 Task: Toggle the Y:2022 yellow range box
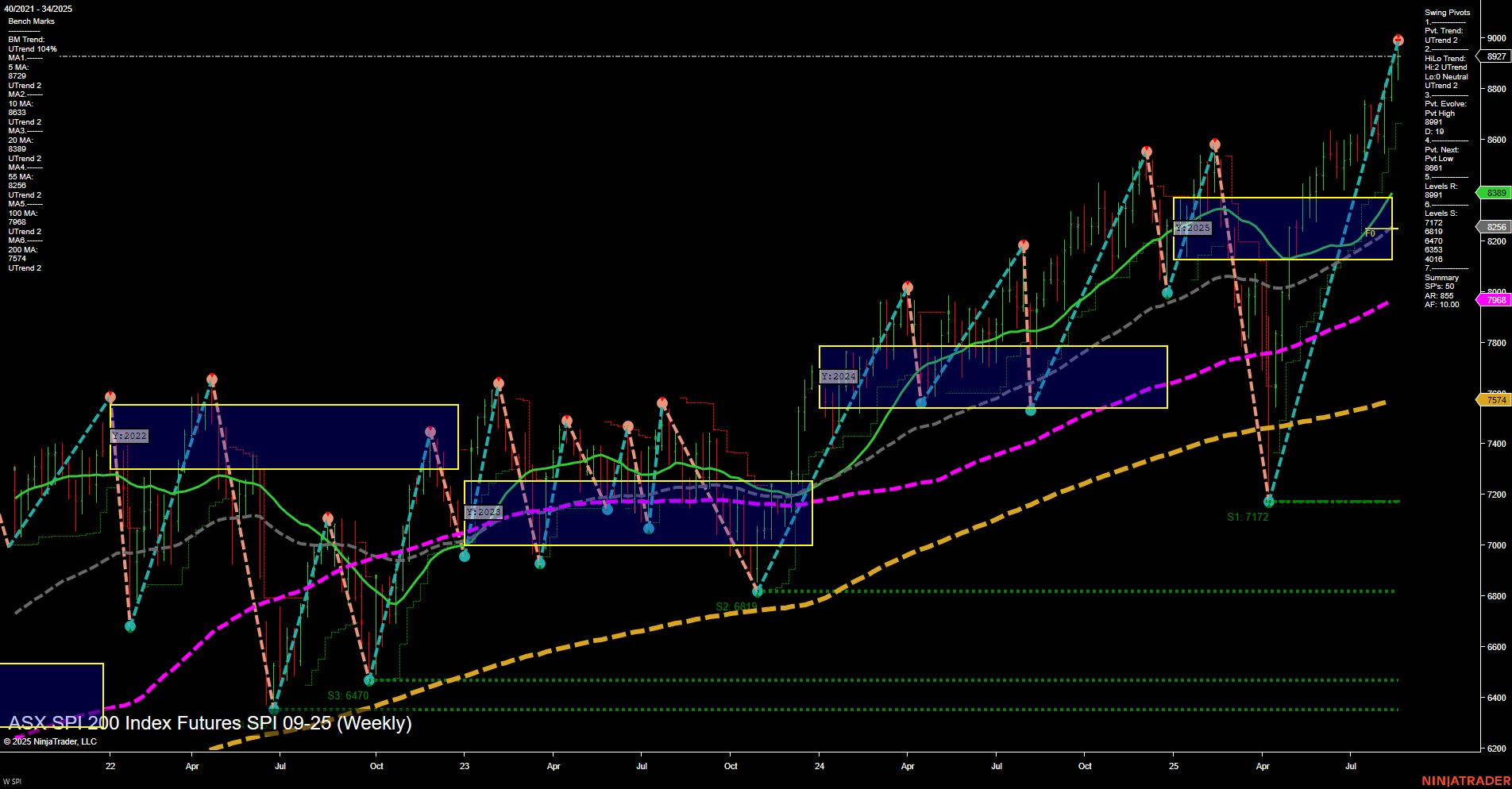pyautogui.click(x=129, y=435)
